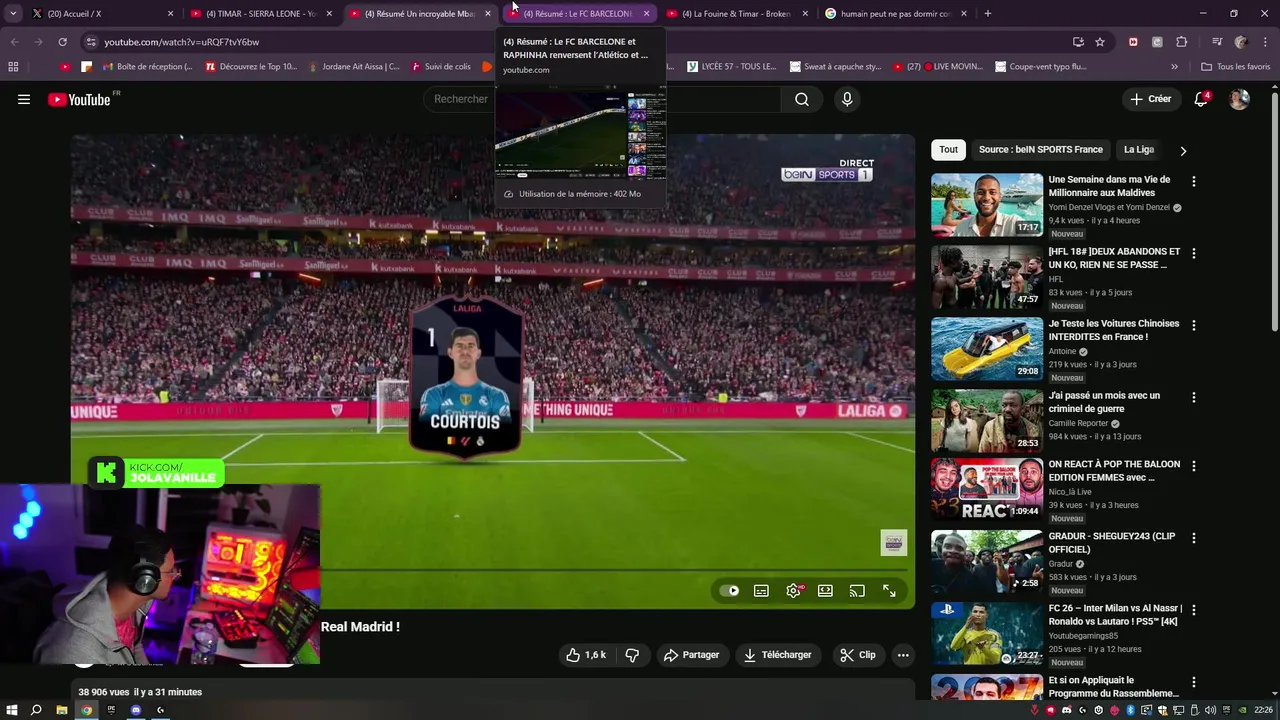Enter fullscreen mode in the player
This screenshot has height=720, width=1280.
889,591
